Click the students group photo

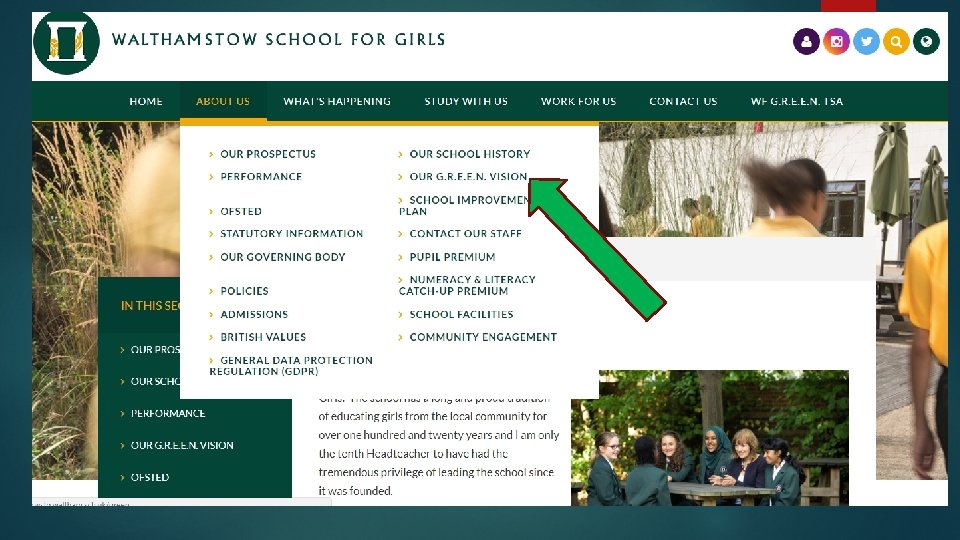tap(710, 438)
